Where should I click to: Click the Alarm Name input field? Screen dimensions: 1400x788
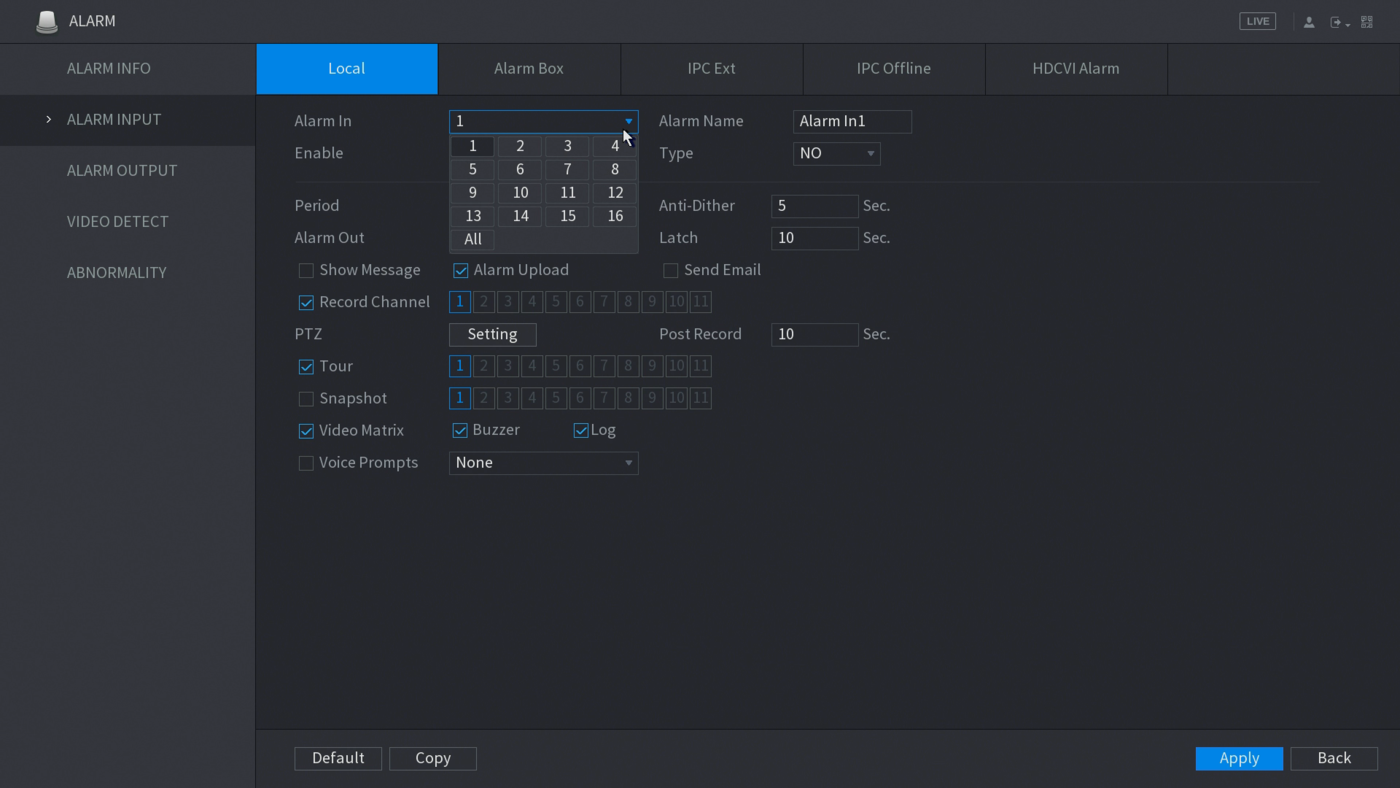click(x=852, y=121)
